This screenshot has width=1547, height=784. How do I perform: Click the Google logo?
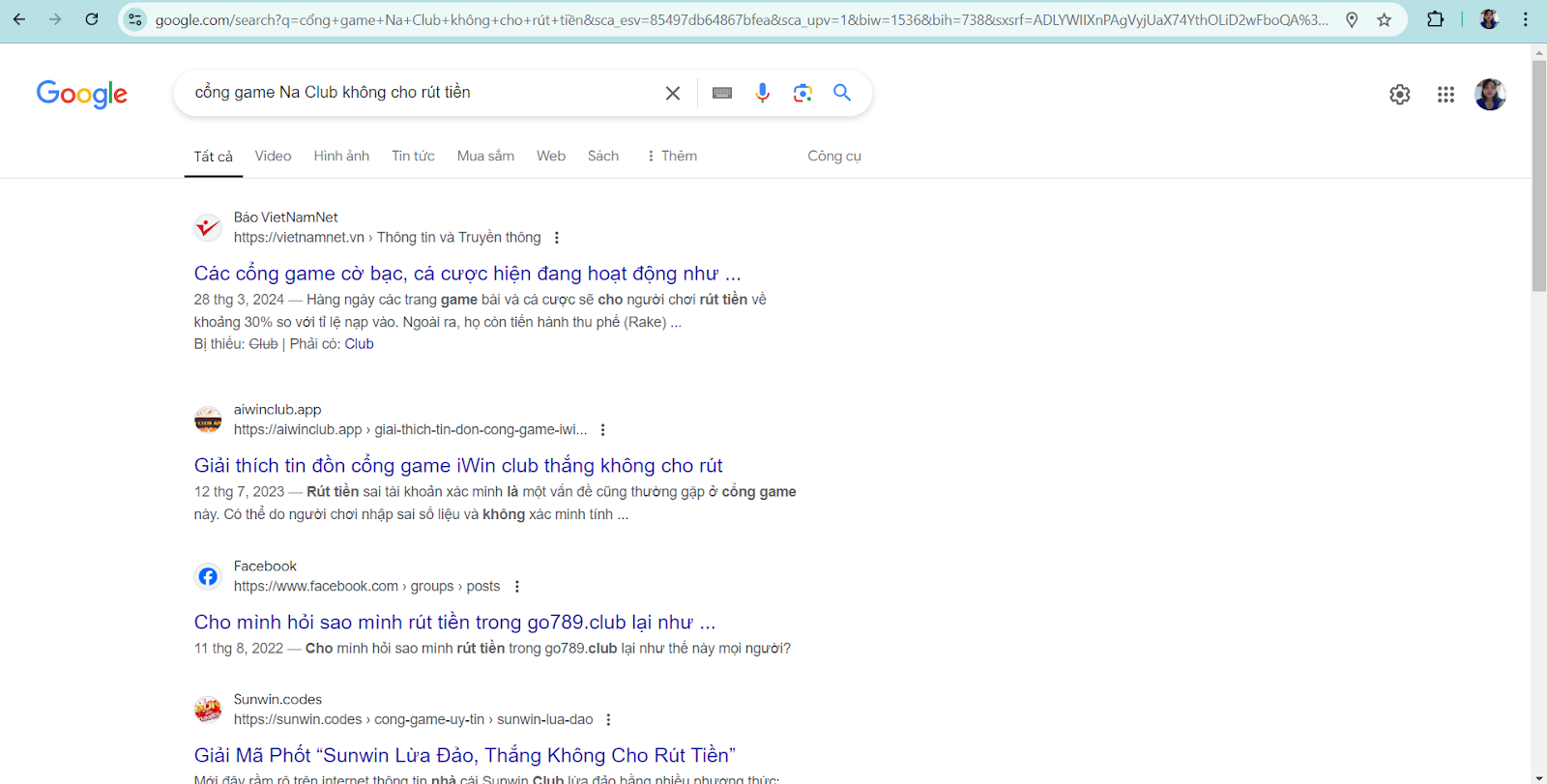82,94
